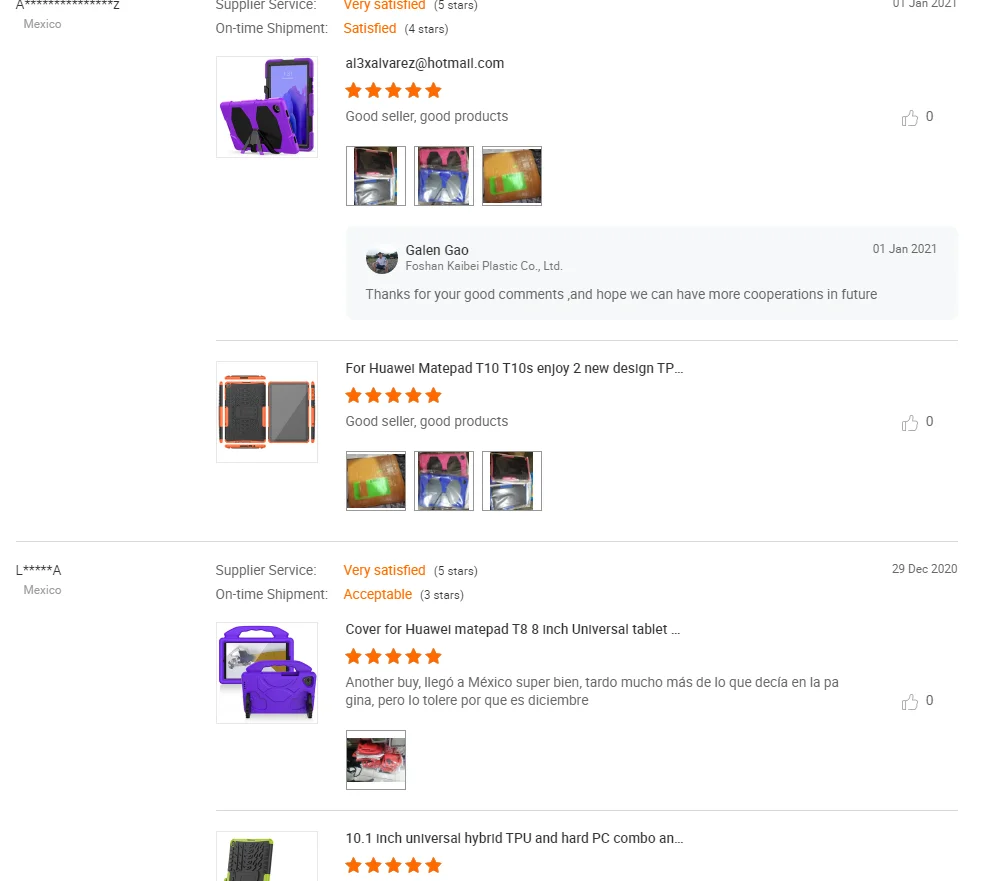Screen dimensions: 993x881
Task: Click thumbs-up on the Matepad T8 cover review
Action: pyautogui.click(x=909, y=701)
